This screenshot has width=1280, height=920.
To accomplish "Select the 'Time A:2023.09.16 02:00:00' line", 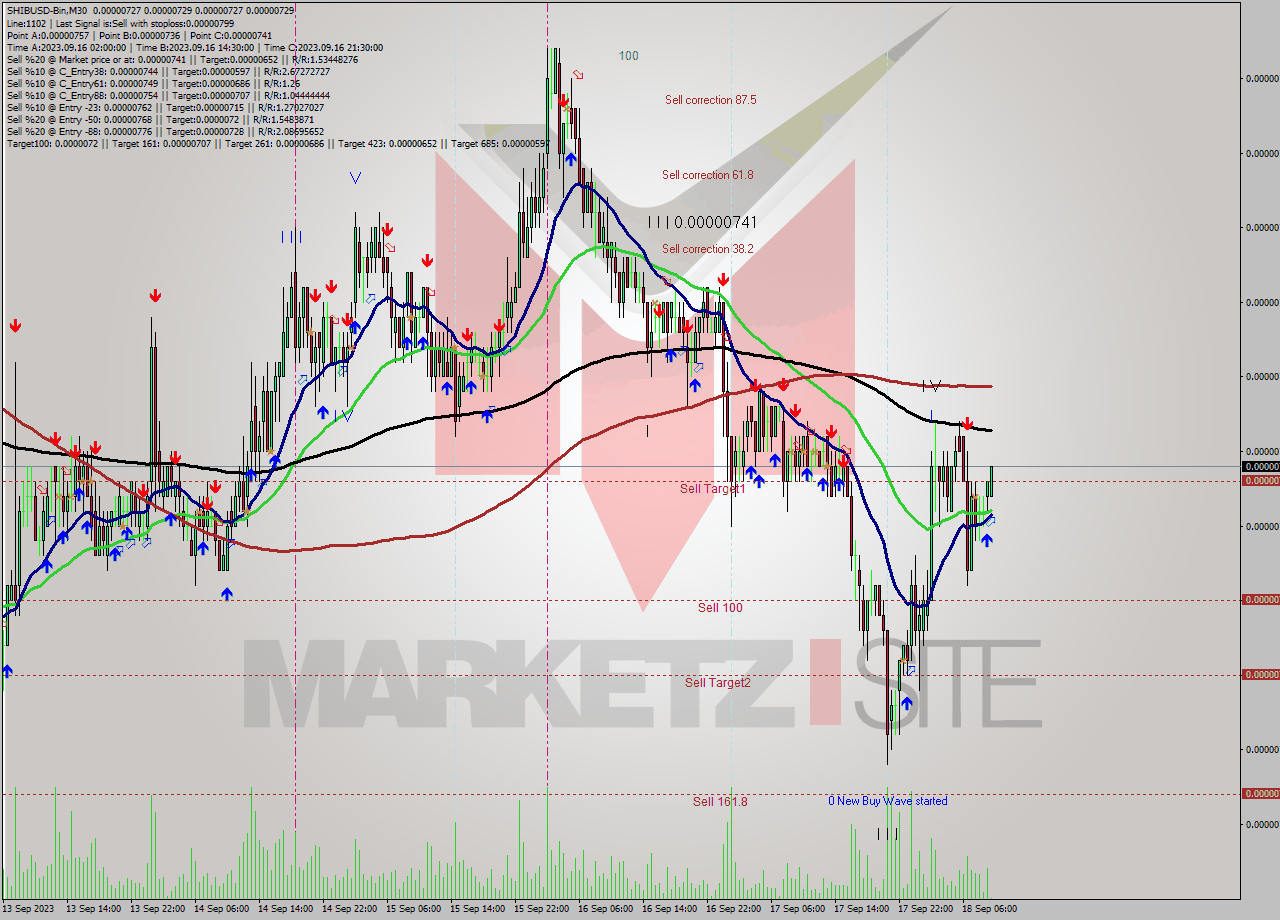I will (x=194, y=47).
